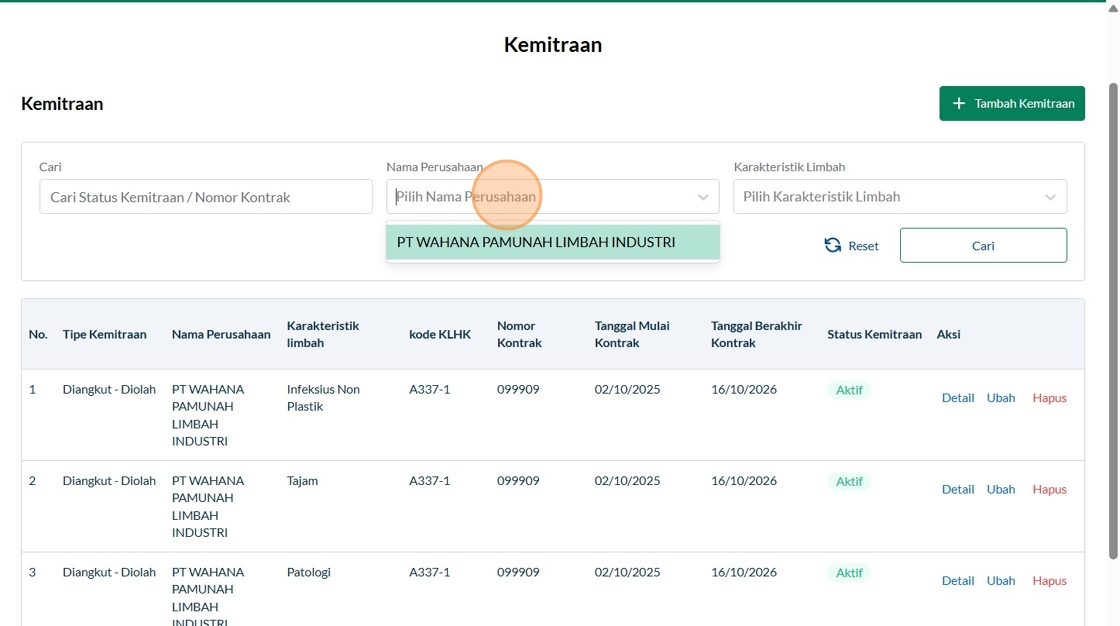Image resolution: width=1120 pixels, height=626 pixels.
Task: Open Detail for row 1
Action: click(957, 398)
